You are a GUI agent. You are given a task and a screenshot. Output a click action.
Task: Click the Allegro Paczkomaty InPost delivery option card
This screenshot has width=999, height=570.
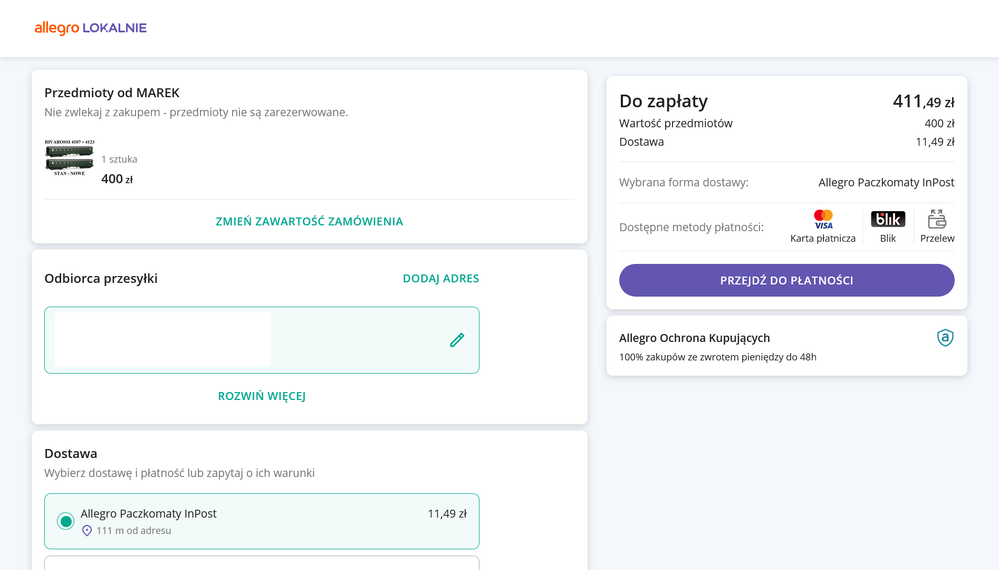coord(262,521)
